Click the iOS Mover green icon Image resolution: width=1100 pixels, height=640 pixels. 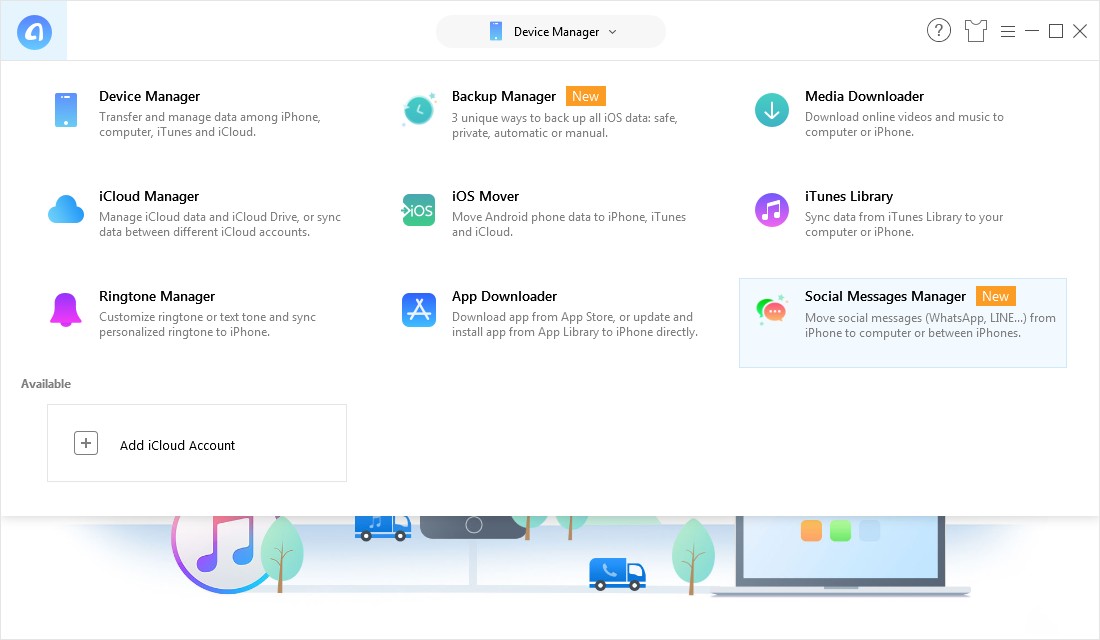coord(419,210)
